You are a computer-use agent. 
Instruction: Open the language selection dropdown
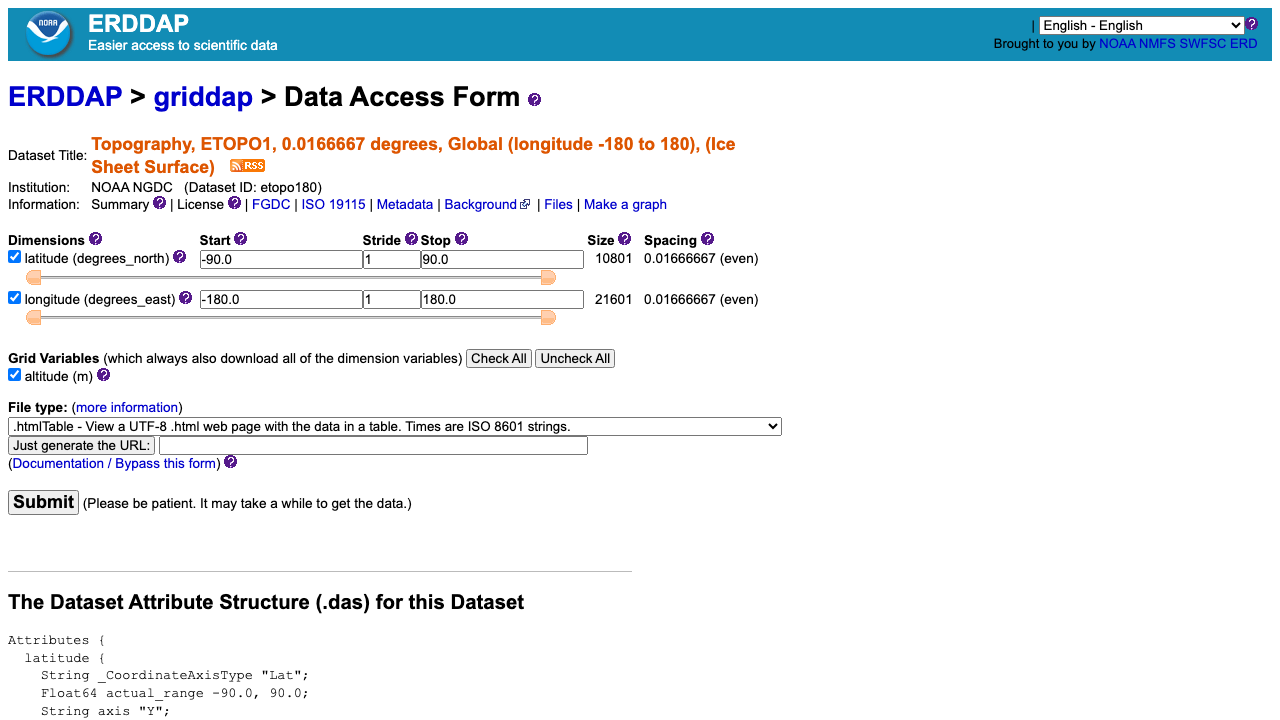pos(1141,25)
